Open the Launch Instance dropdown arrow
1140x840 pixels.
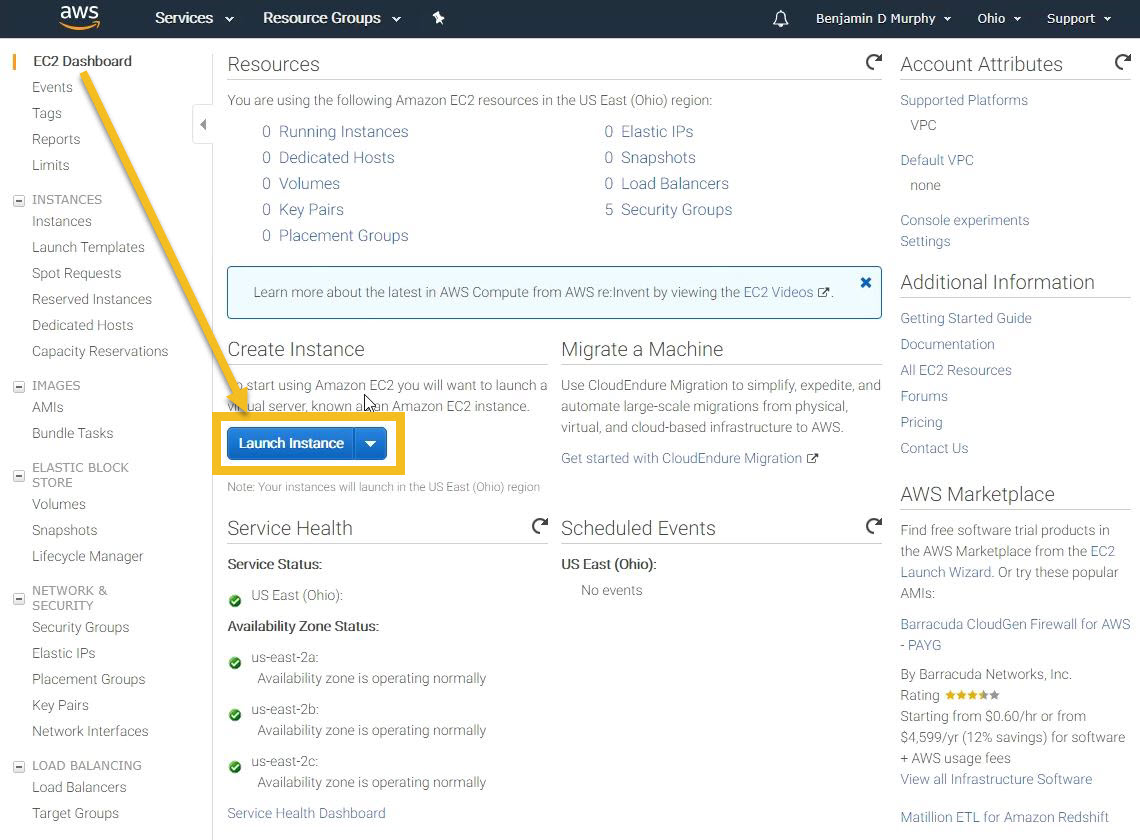pyautogui.click(x=370, y=444)
